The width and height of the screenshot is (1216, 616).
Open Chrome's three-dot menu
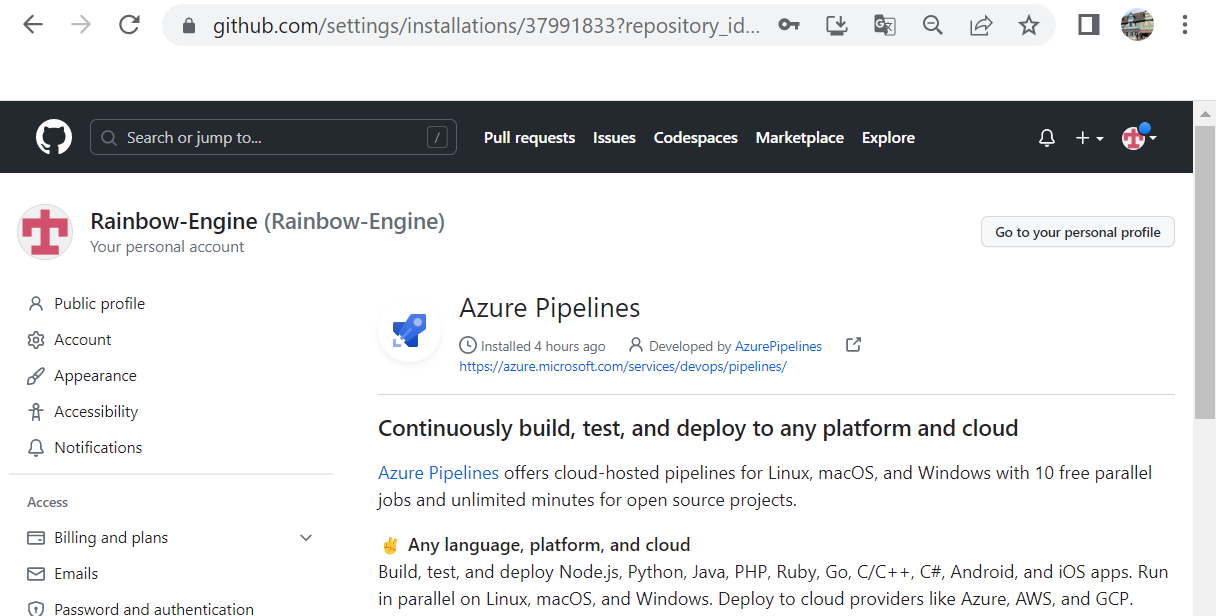coord(1185,25)
